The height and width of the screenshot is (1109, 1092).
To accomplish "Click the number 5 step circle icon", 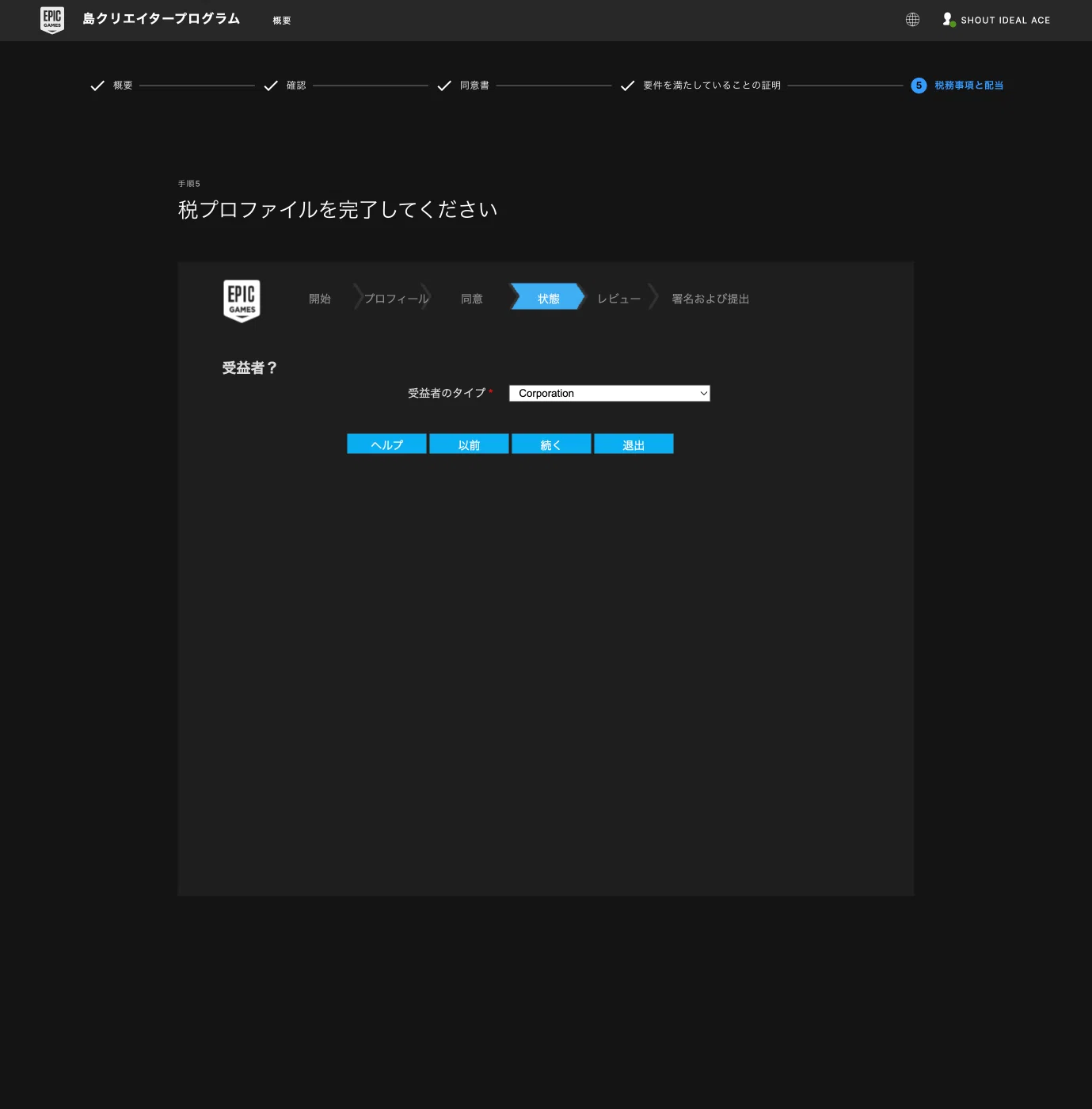I will point(919,86).
